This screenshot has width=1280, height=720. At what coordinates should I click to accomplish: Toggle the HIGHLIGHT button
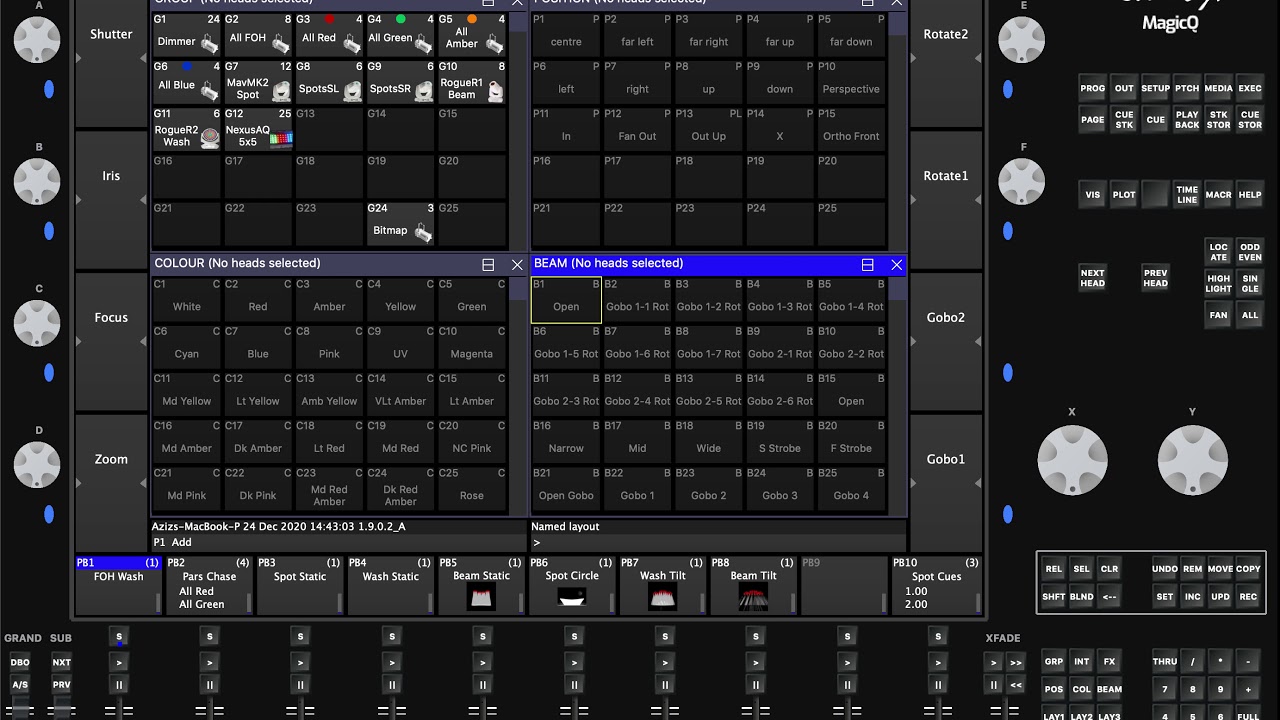(1218, 284)
